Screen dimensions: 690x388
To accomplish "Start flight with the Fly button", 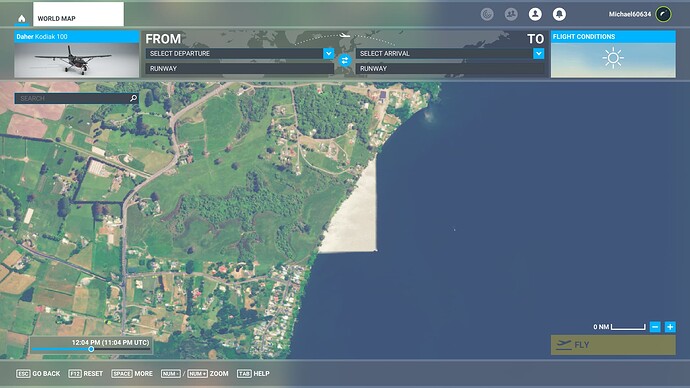I will (x=613, y=345).
